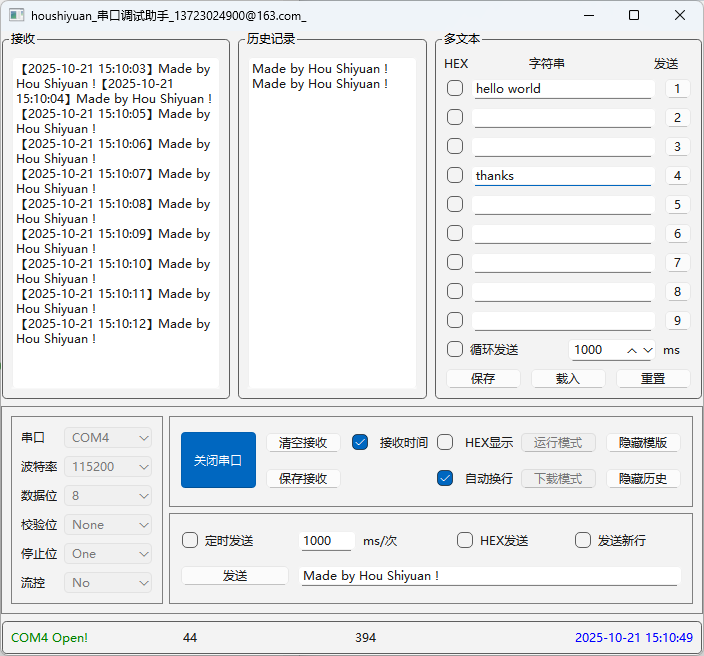Viewport: 704px width, 656px height.
Task: Send row 1 with button 1
Action: 677,89
